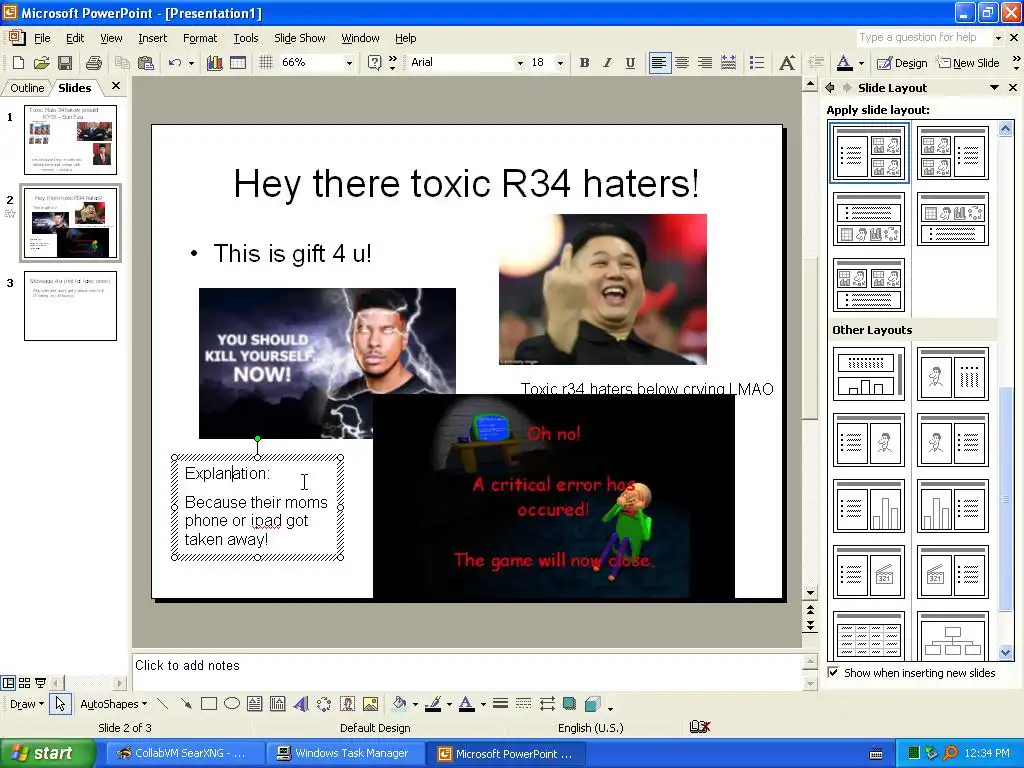Viewport: 1024px width, 768px height.
Task: Open the File menu
Action: [42, 38]
